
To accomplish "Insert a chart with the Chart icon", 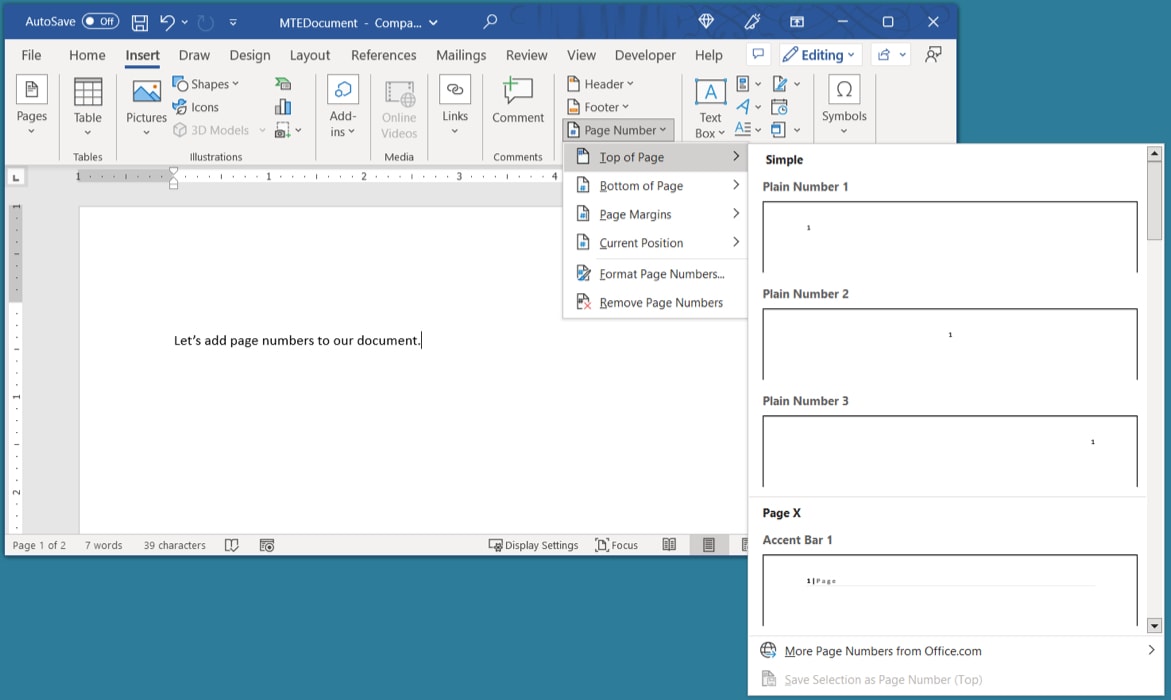I will click(283, 107).
